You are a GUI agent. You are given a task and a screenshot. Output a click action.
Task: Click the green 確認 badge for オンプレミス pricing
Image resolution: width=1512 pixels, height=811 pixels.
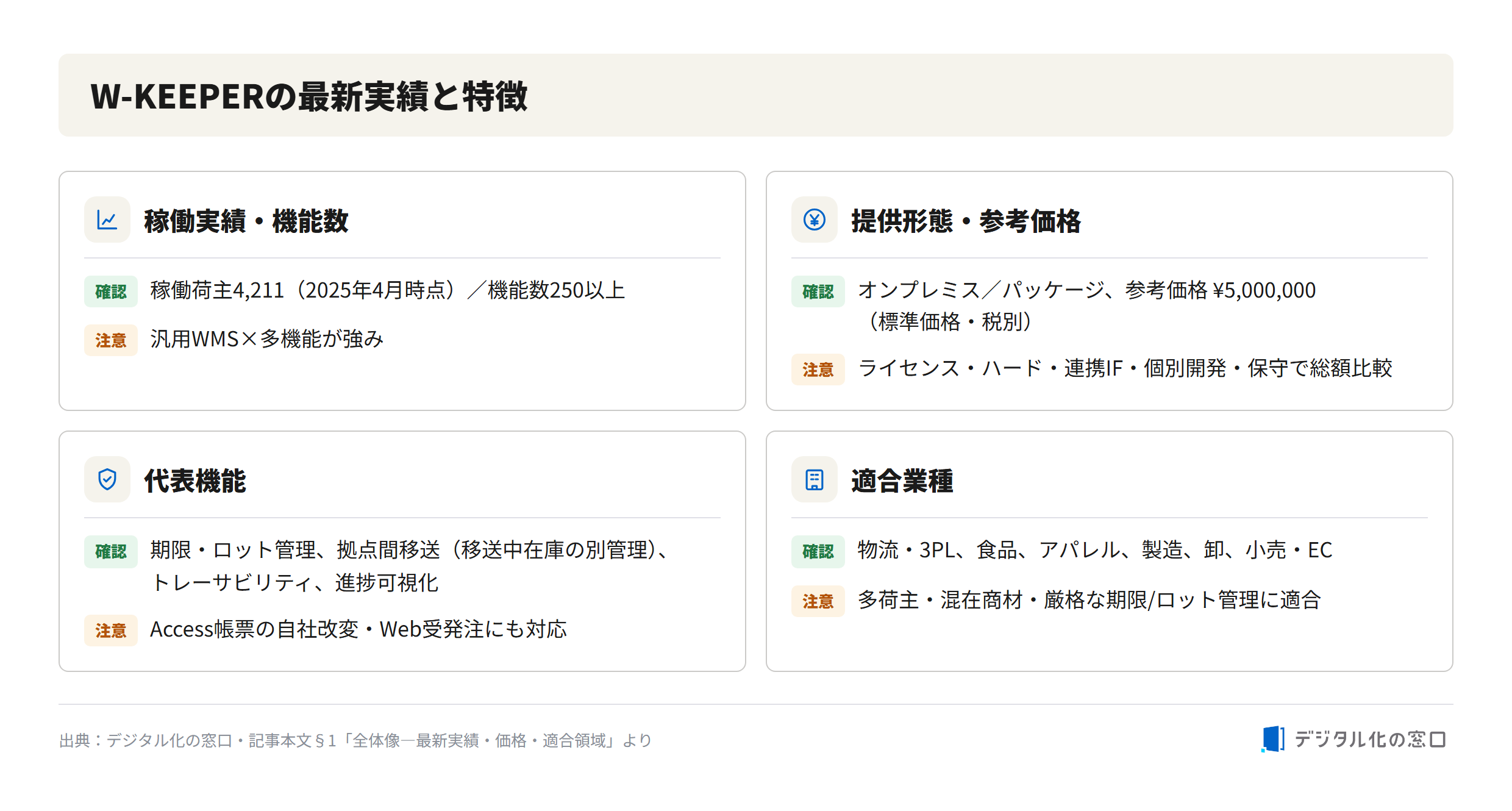[818, 291]
